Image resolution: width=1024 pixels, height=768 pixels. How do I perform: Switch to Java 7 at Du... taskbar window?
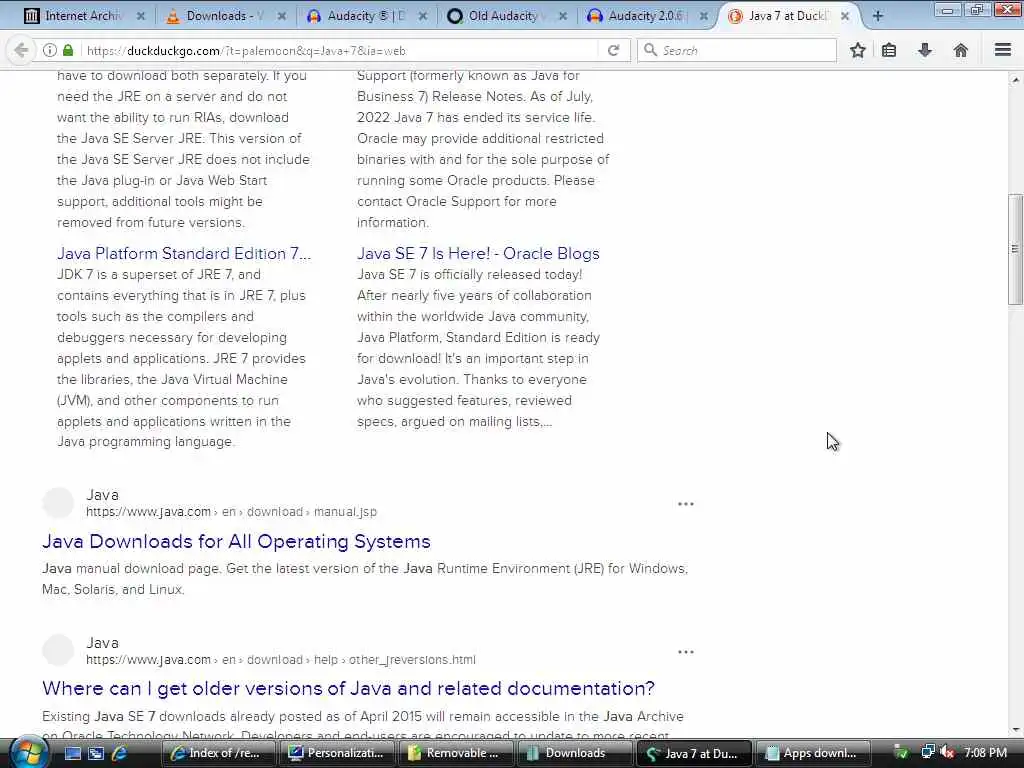point(694,753)
